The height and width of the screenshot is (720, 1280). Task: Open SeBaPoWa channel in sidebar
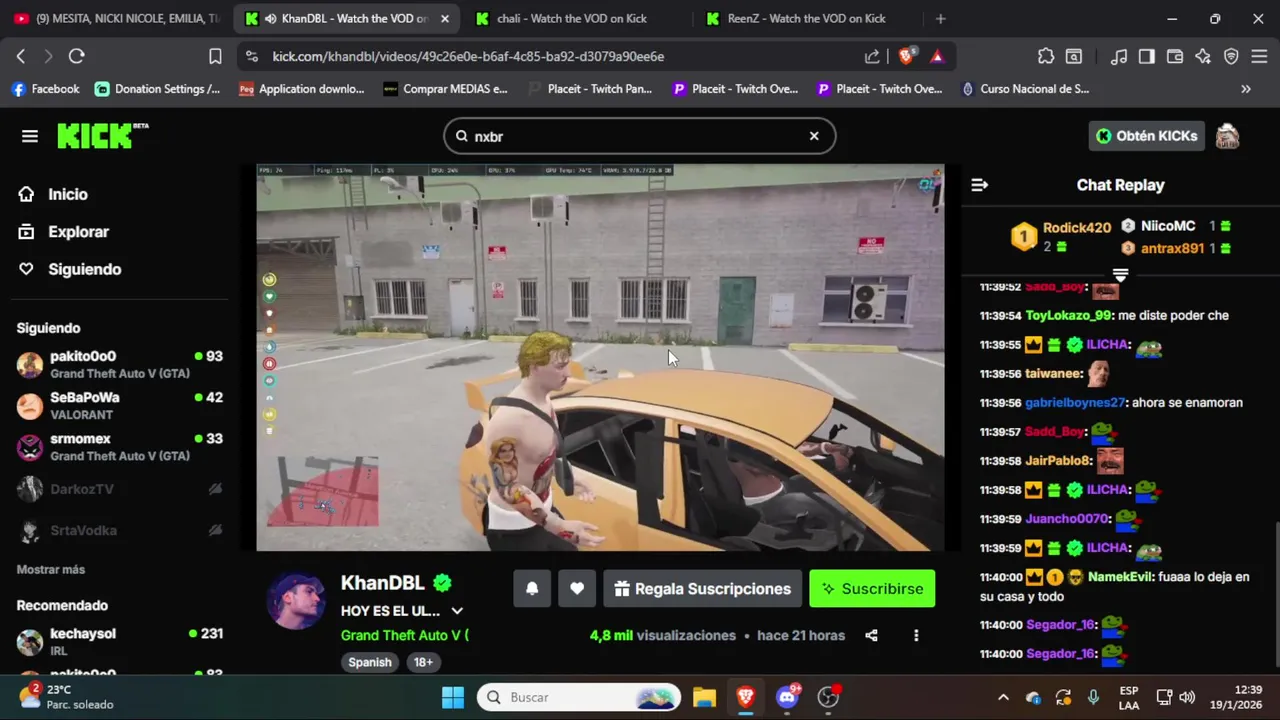pyautogui.click(x=119, y=405)
